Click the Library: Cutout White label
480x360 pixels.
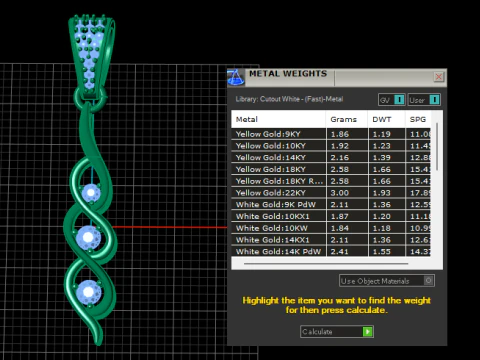pos(289,99)
